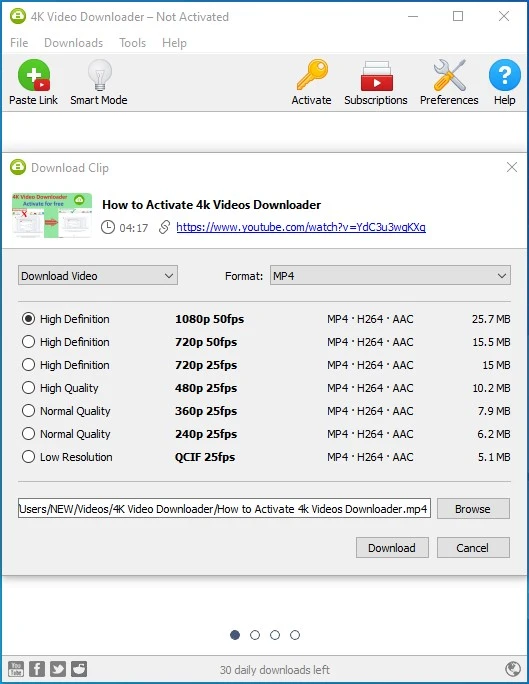
Task: Open the Downloads menu
Action: (x=74, y=43)
